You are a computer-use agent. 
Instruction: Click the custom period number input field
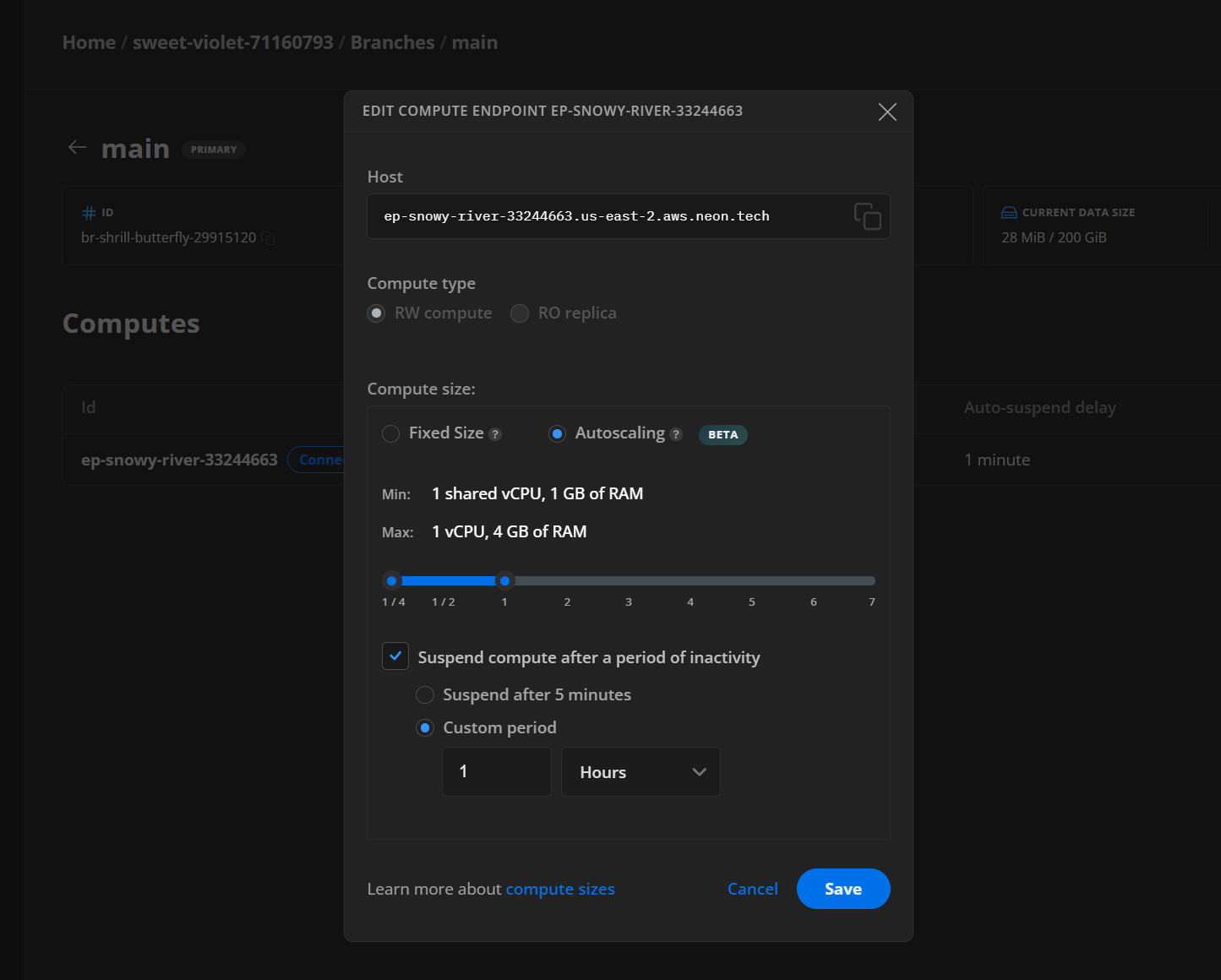[496, 771]
